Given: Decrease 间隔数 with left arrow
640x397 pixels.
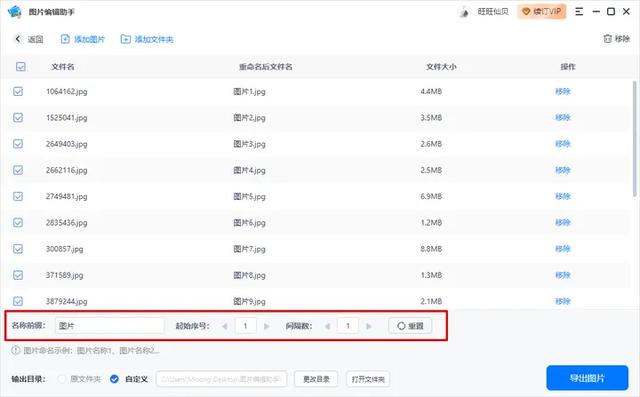Looking at the screenshot, I should [x=327, y=326].
